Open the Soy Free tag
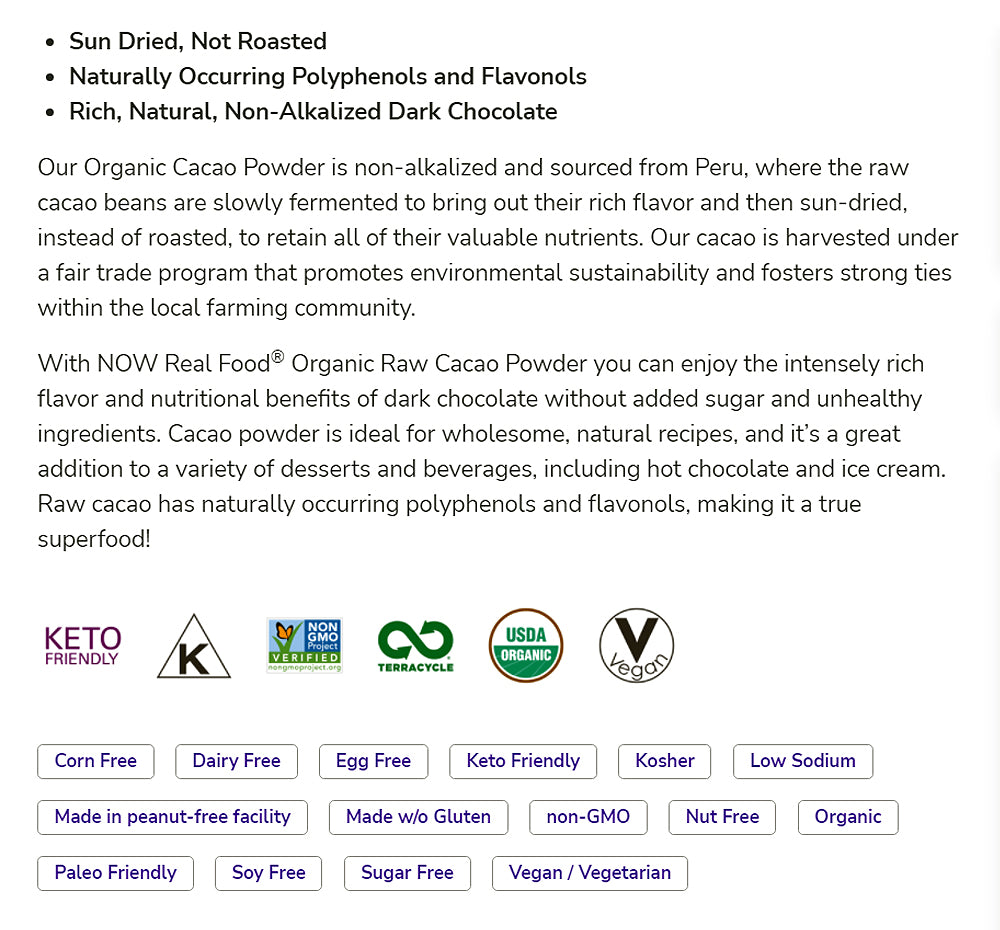Screen dimensions: 1000x930 (x=269, y=873)
